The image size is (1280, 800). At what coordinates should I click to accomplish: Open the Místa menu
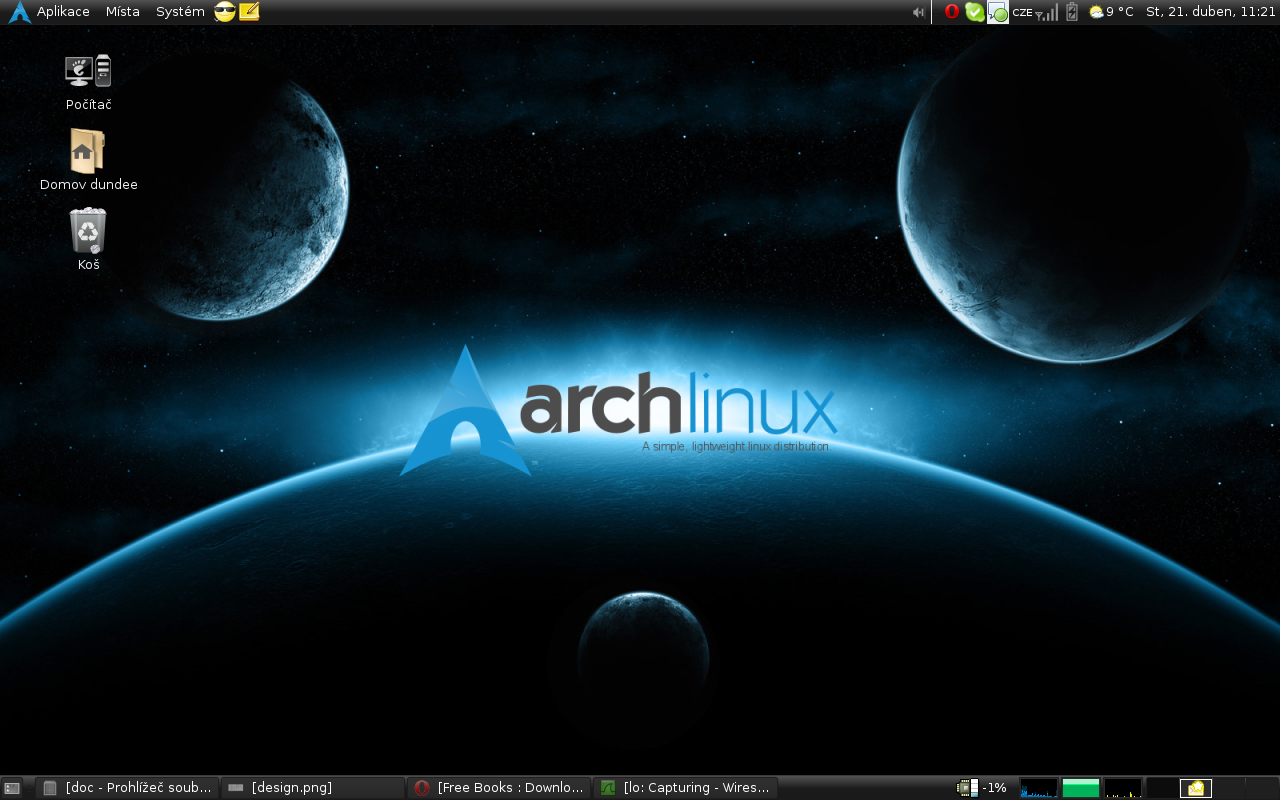click(123, 12)
